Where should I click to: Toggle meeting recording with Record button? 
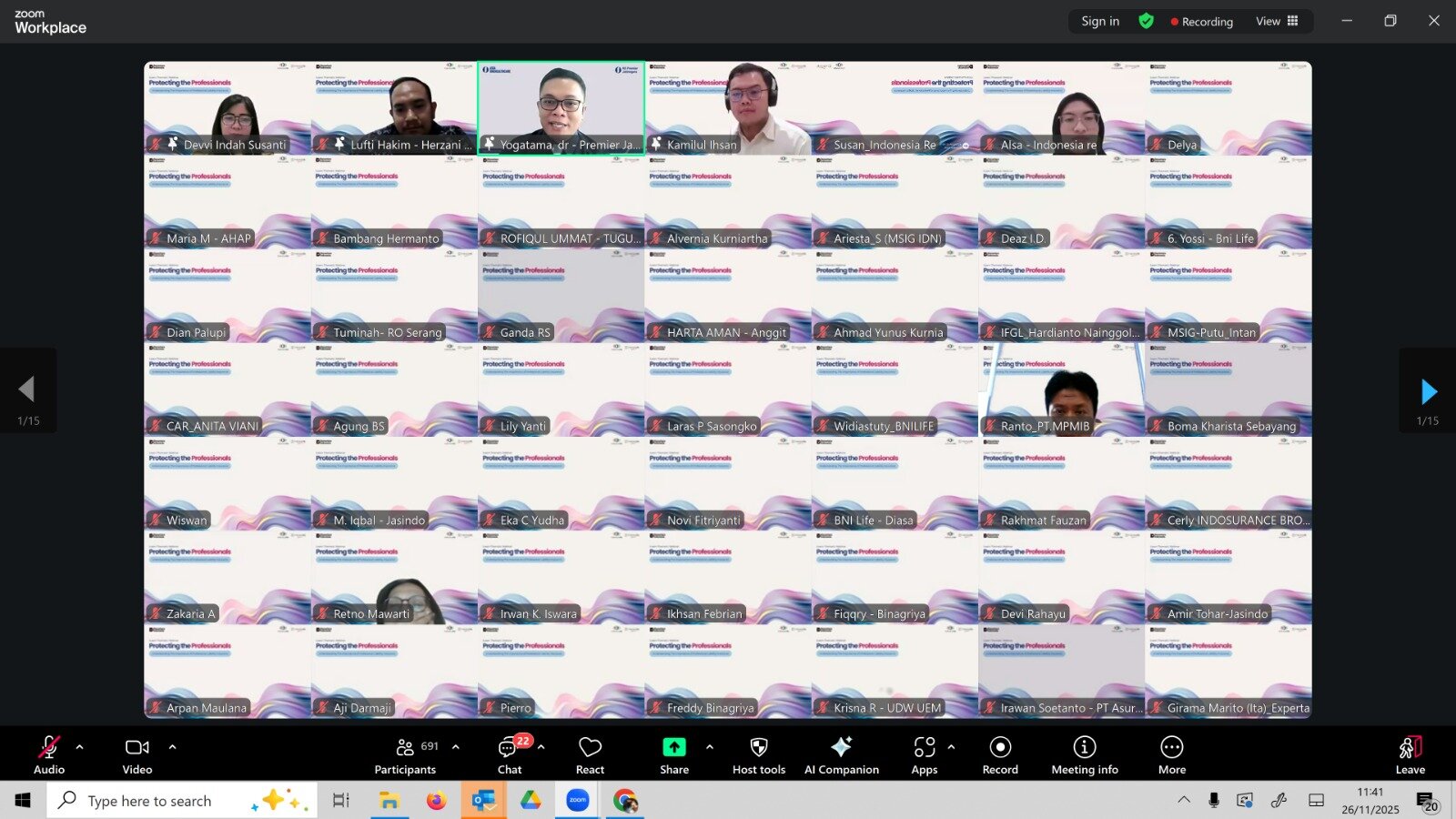1000,755
